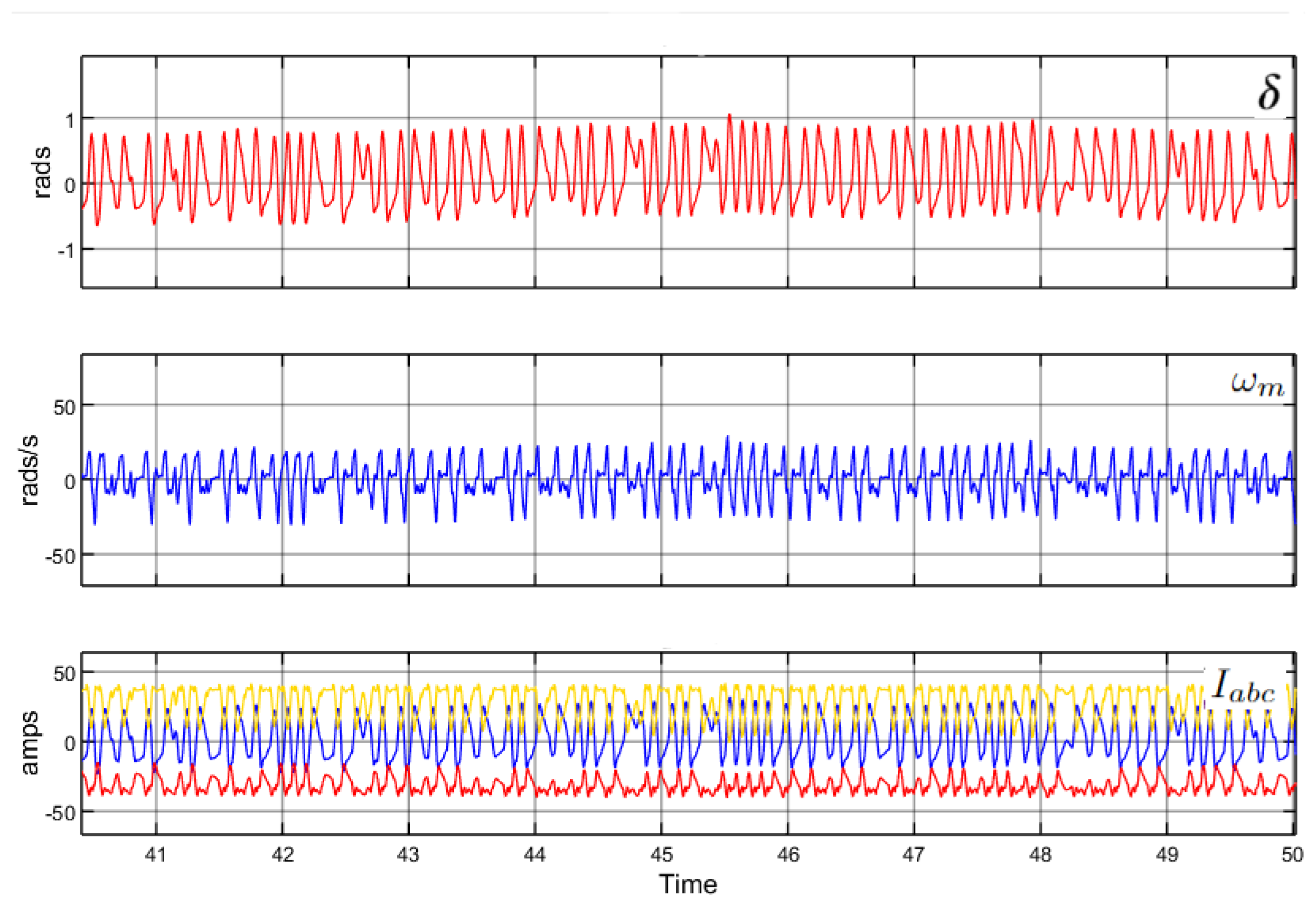1316x907 pixels.
Task: Click the 'rads' y-axis label of top plot
Action: pos(43,172)
